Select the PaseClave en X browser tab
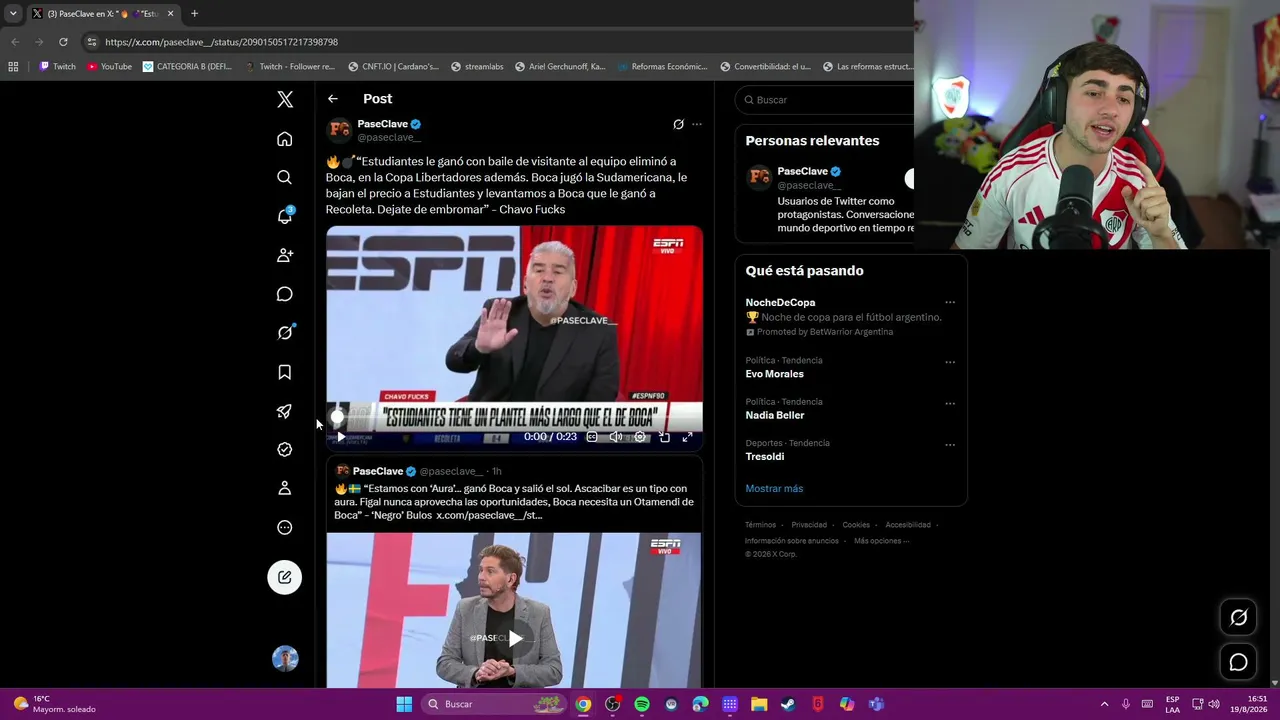 (x=103, y=14)
